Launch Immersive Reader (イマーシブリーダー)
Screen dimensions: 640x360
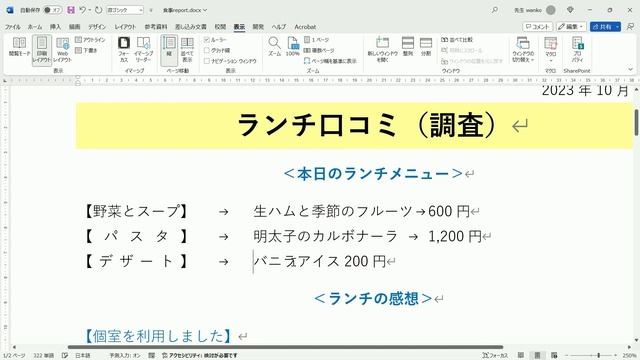click(x=143, y=49)
